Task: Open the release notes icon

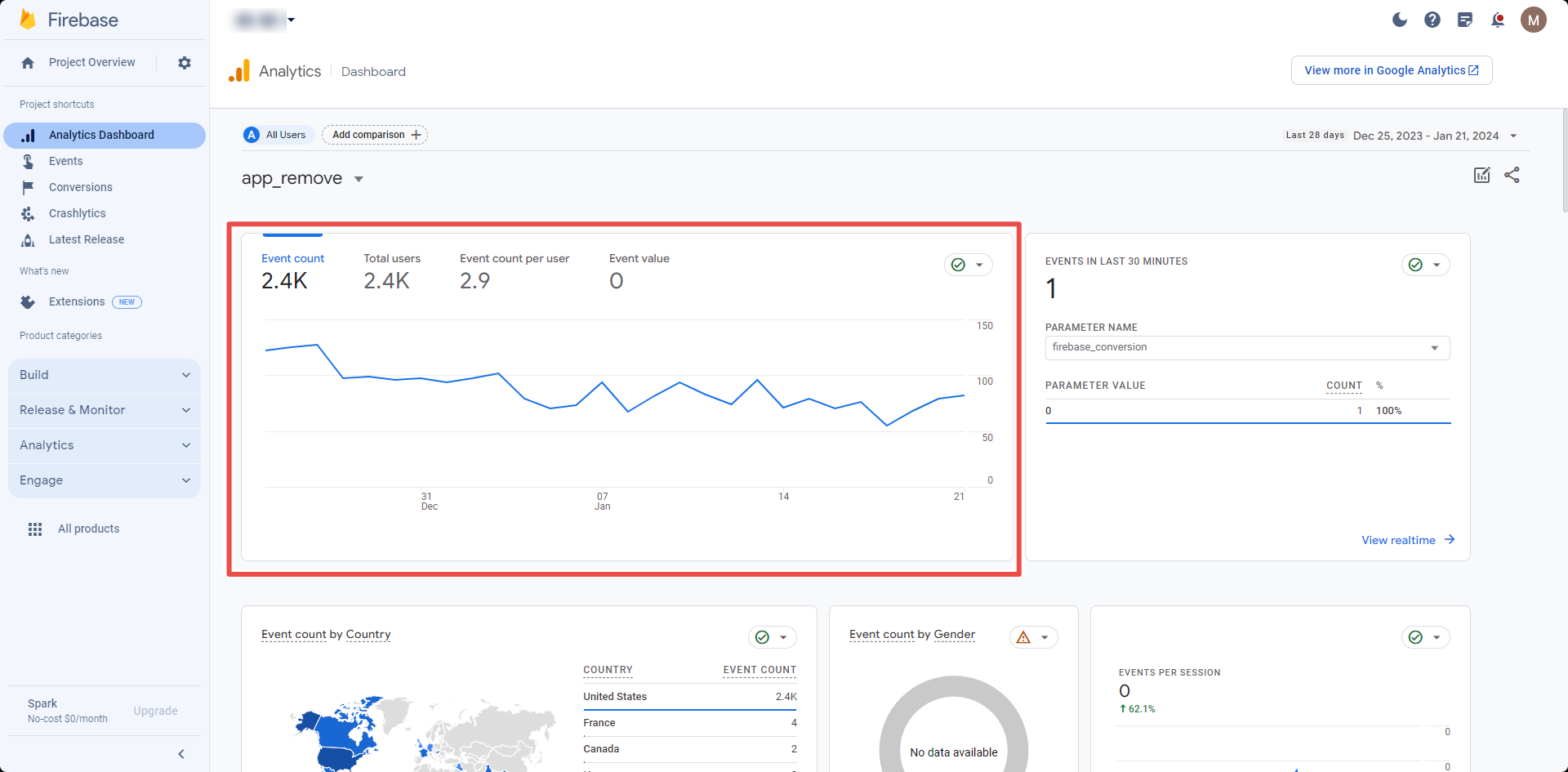Action: 1465,20
